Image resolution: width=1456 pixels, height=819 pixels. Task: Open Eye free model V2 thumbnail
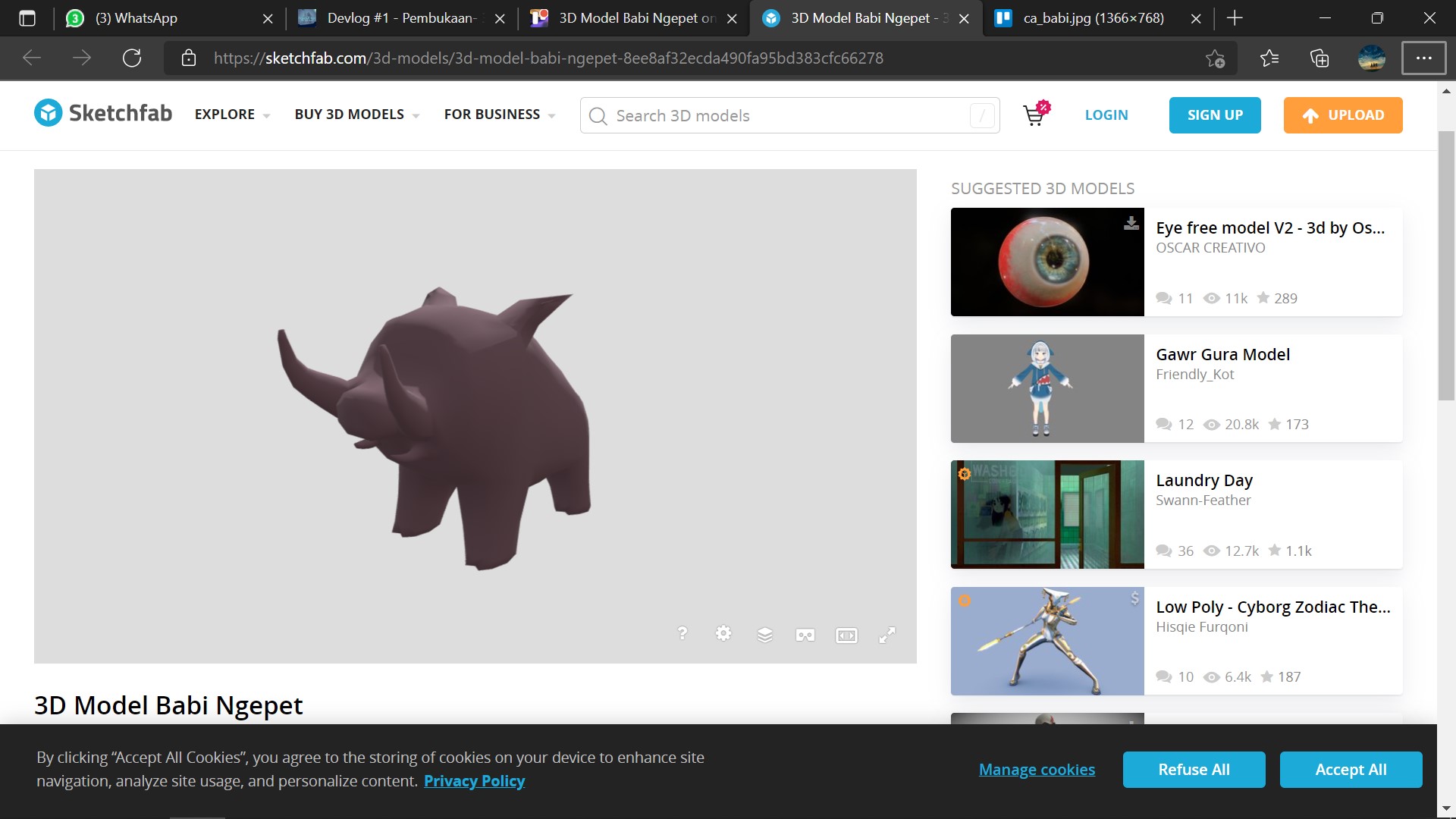click(x=1047, y=262)
